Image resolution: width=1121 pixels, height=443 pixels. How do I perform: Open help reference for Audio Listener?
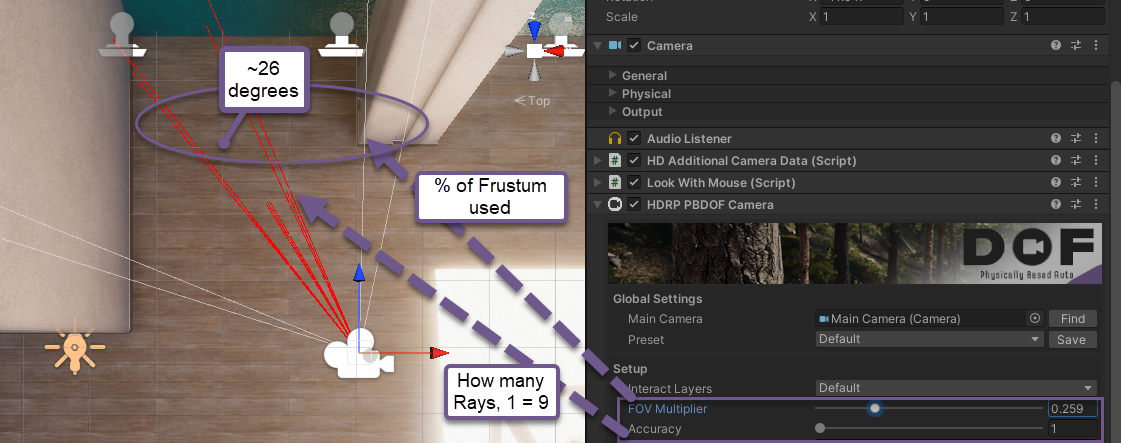click(x=1056, y=139)
